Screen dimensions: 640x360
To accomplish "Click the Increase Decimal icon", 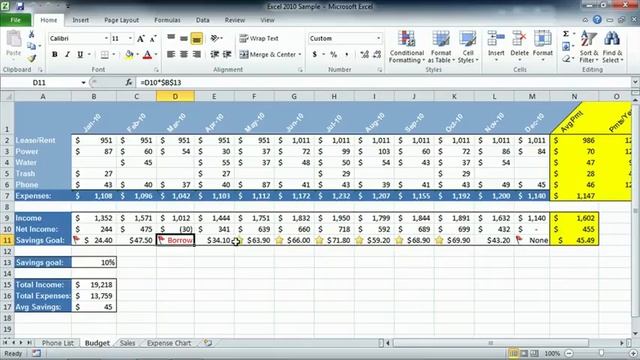I will click(364, 54).
